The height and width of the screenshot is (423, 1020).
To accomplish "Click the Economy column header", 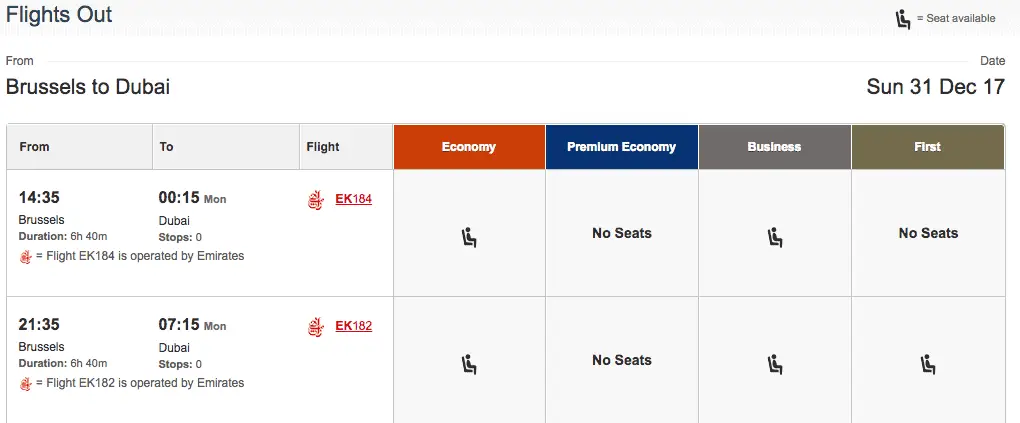I will (x=469, y=147).
